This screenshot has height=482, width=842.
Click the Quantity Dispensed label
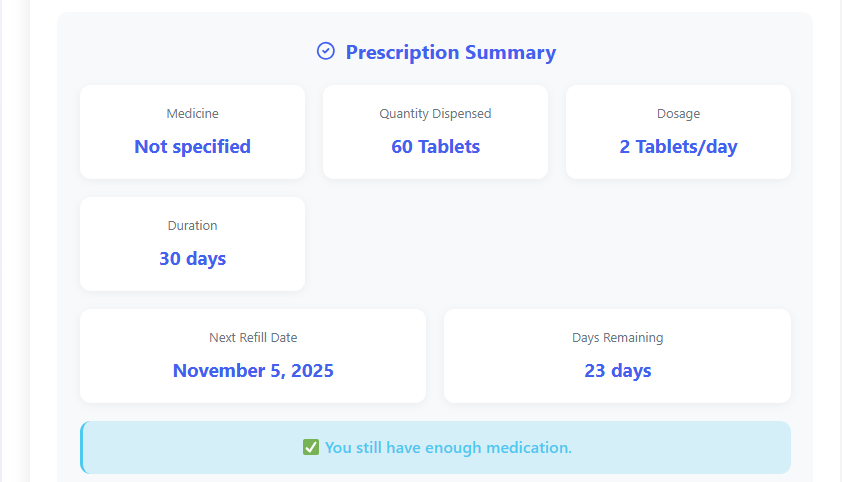[435, 114]
